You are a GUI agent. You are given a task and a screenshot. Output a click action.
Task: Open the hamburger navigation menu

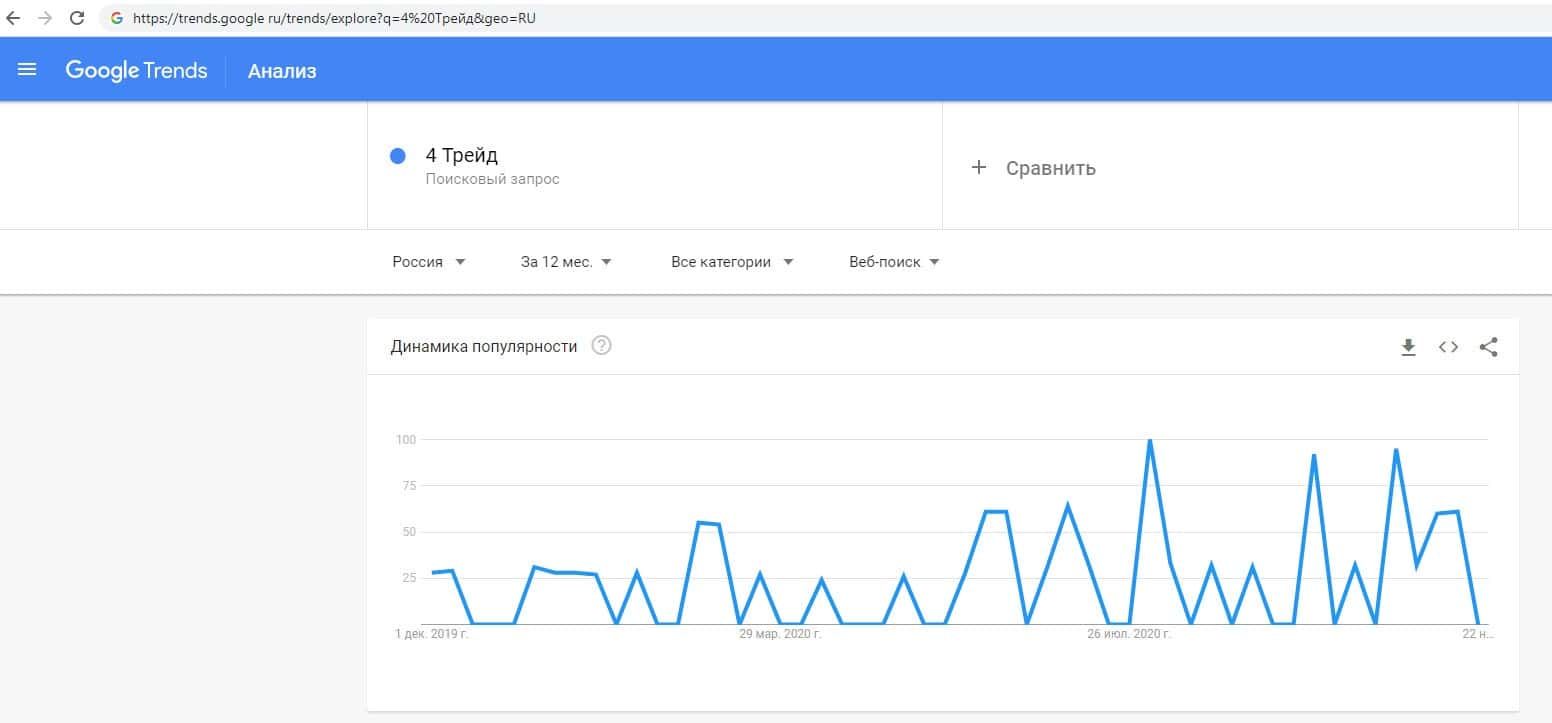click(x=27, y=70)
